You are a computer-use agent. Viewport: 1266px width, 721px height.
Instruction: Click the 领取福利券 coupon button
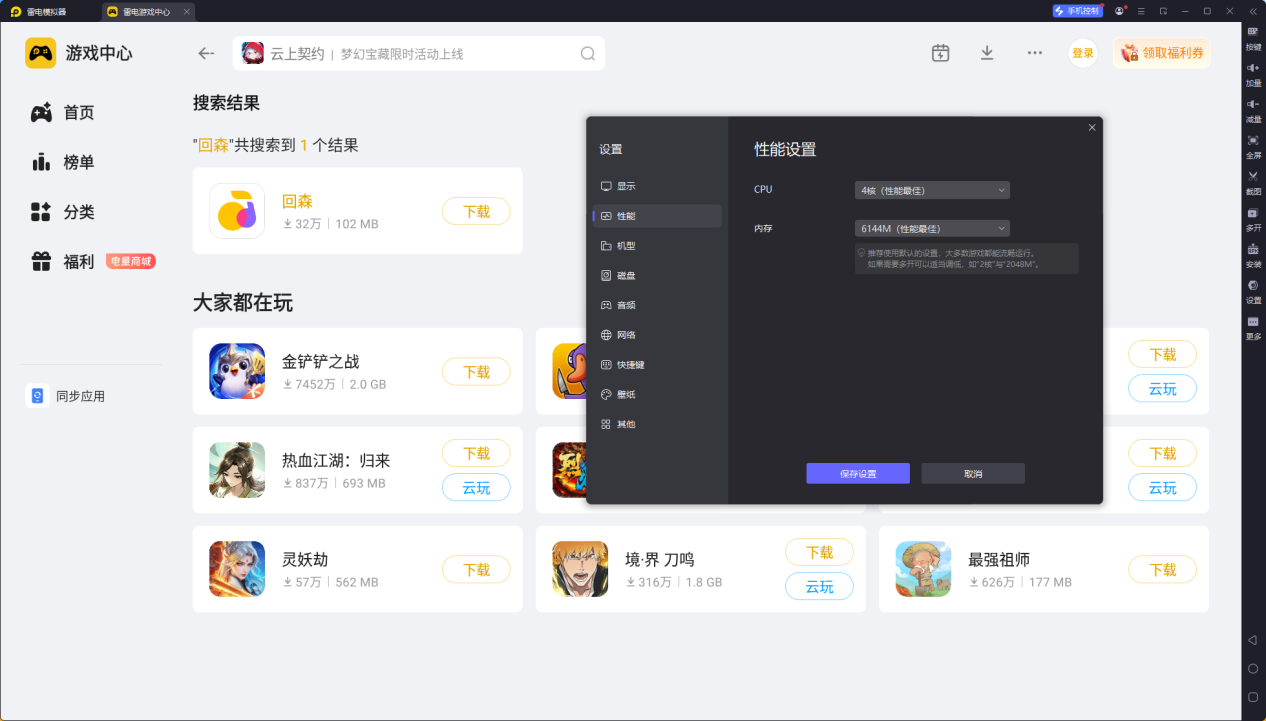click(1161, 53)
